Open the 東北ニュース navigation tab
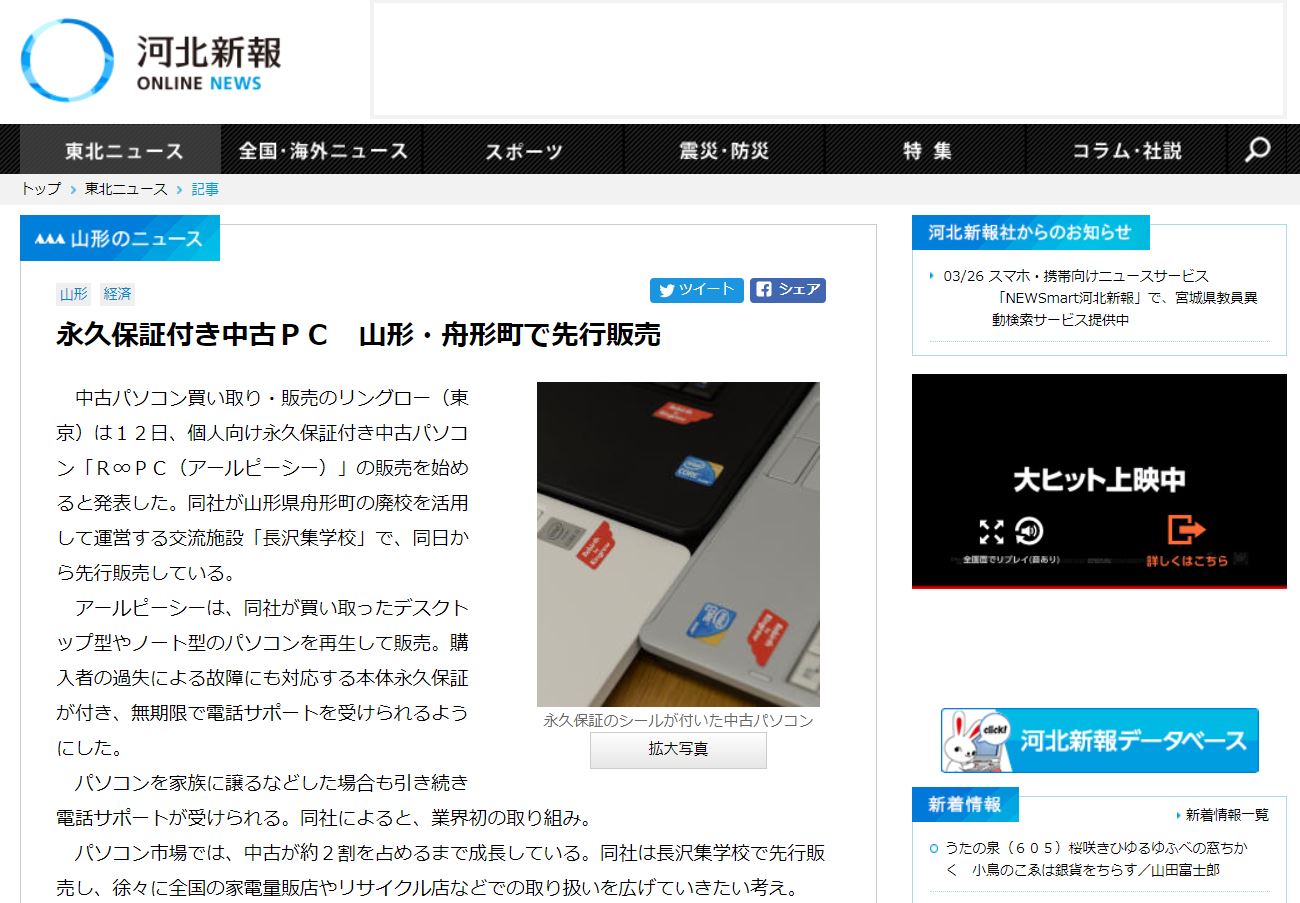Screen dimensions: 1300x903 point(124,151)
